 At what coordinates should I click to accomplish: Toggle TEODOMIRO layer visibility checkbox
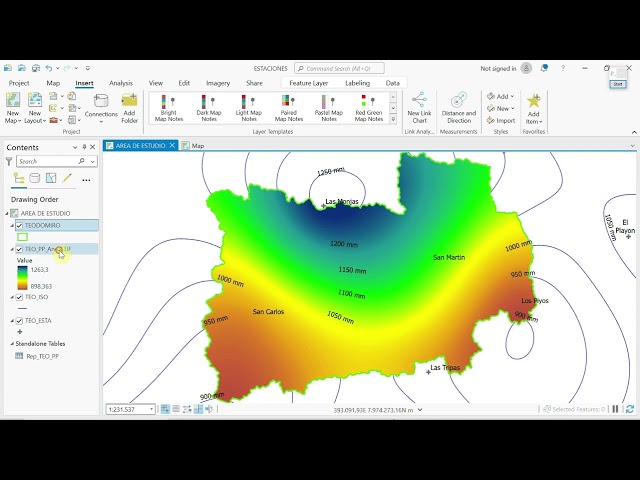[x=19, y=225]
